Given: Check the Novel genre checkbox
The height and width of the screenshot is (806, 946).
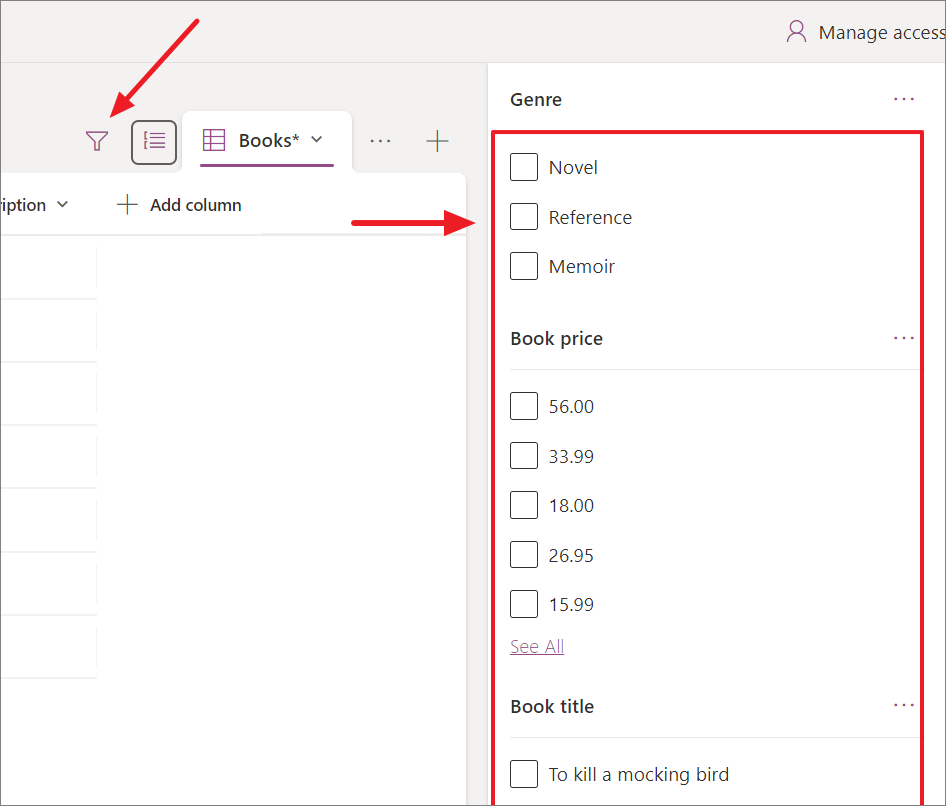Looking at the screenshot, I should 524,167.
